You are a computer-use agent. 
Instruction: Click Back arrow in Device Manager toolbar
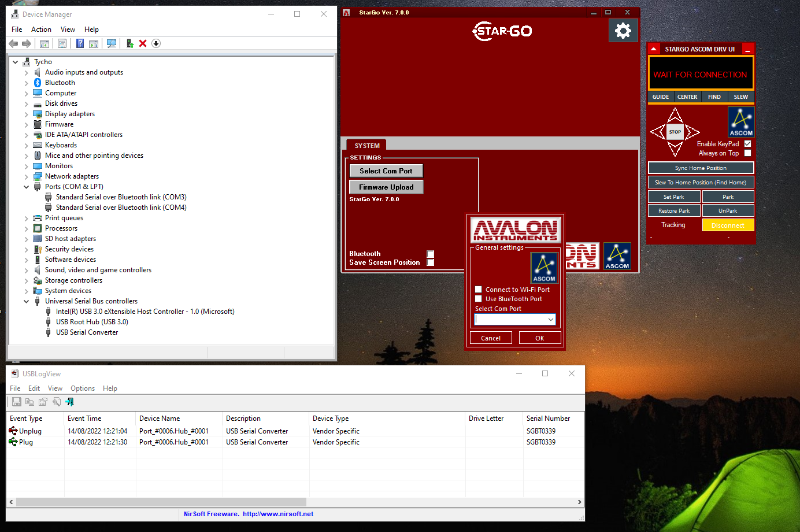pyautogui.click(x=14, y=44)
